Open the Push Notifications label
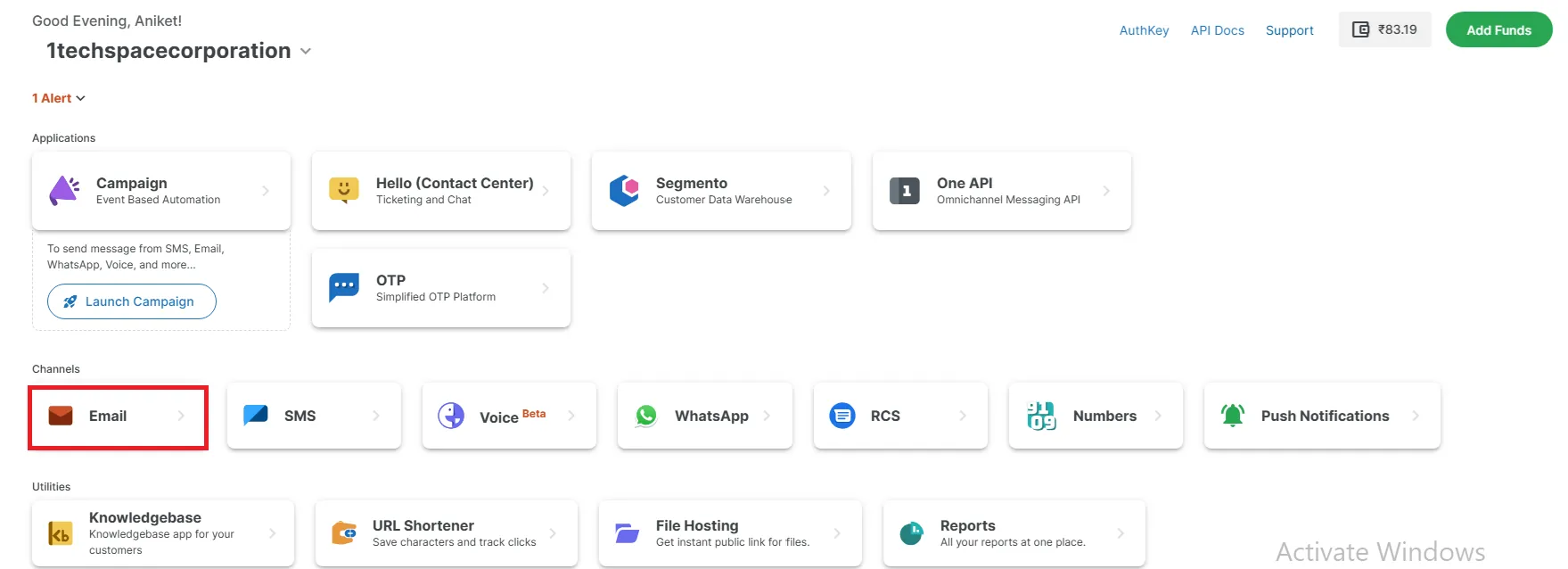The width and height of the screenshot is (1568, 569). 1326,416
